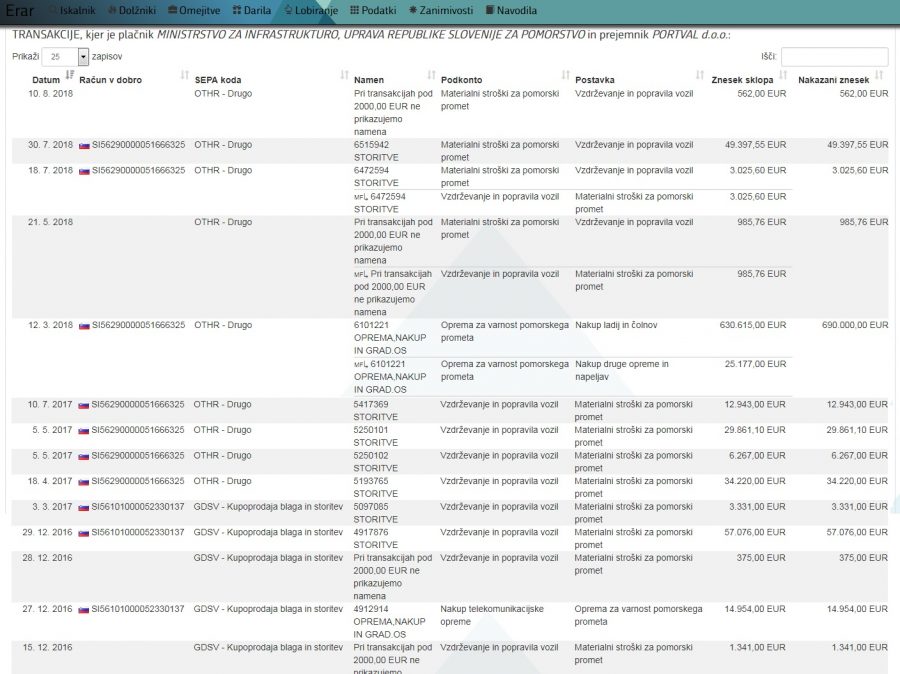Click the date 28. 12. 2016
Viewport: 900px width, 674px height.
click(x=47, y=558)
